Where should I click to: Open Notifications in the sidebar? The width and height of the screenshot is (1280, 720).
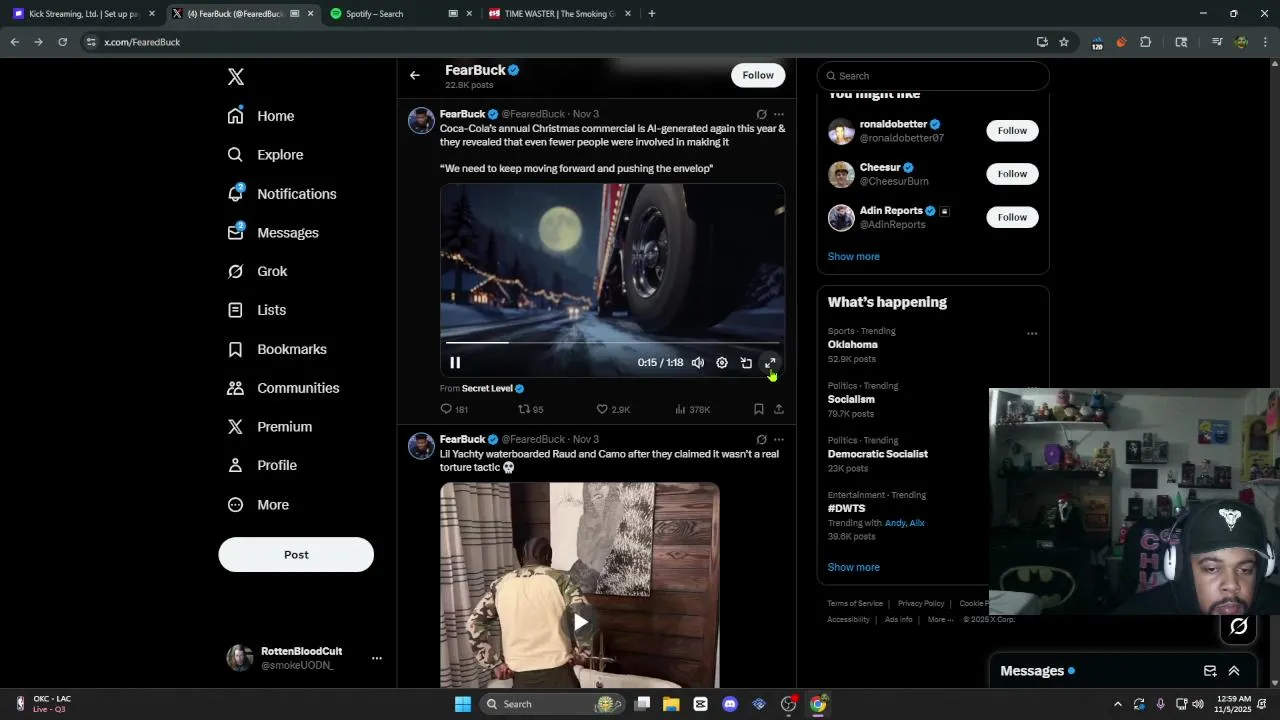(x=282, y=194)
